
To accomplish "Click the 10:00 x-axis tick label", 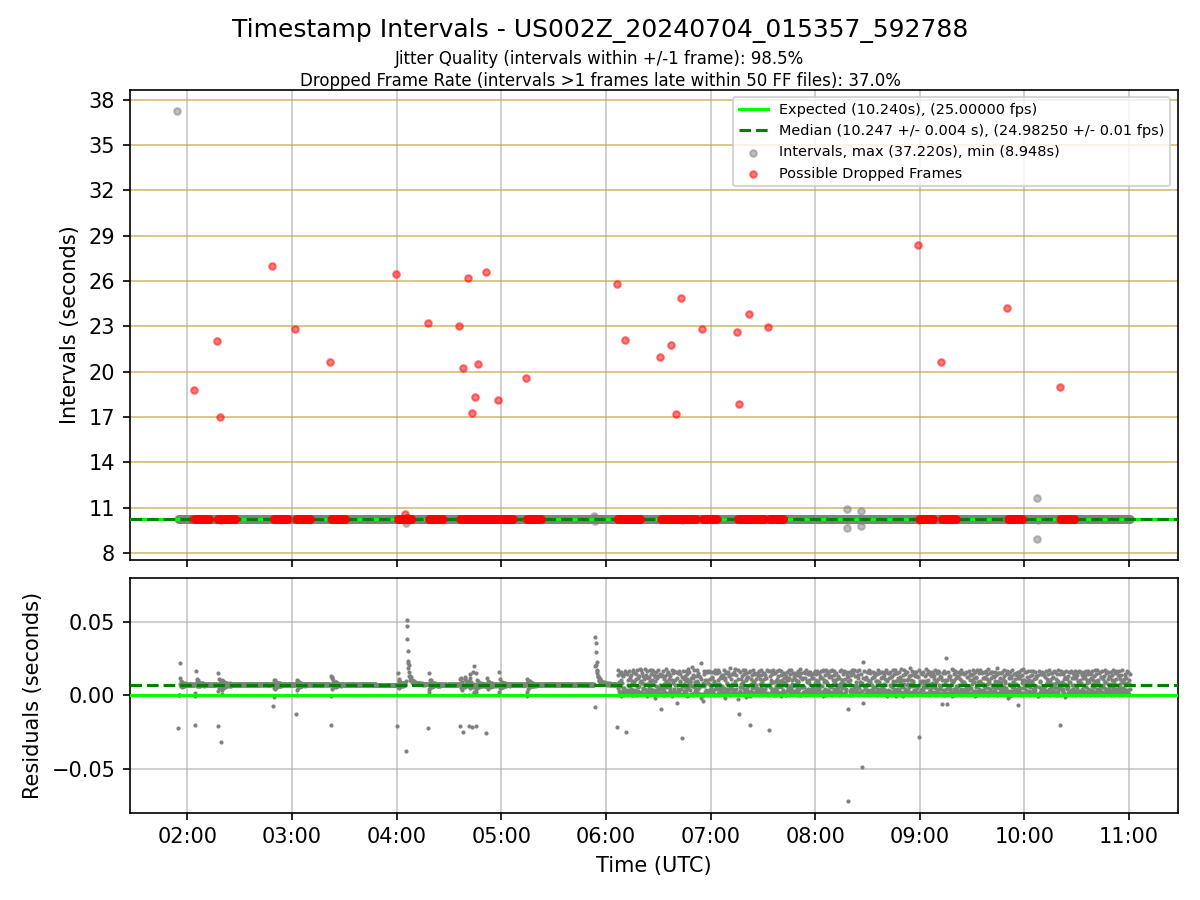I will [x=1025, y=836].
